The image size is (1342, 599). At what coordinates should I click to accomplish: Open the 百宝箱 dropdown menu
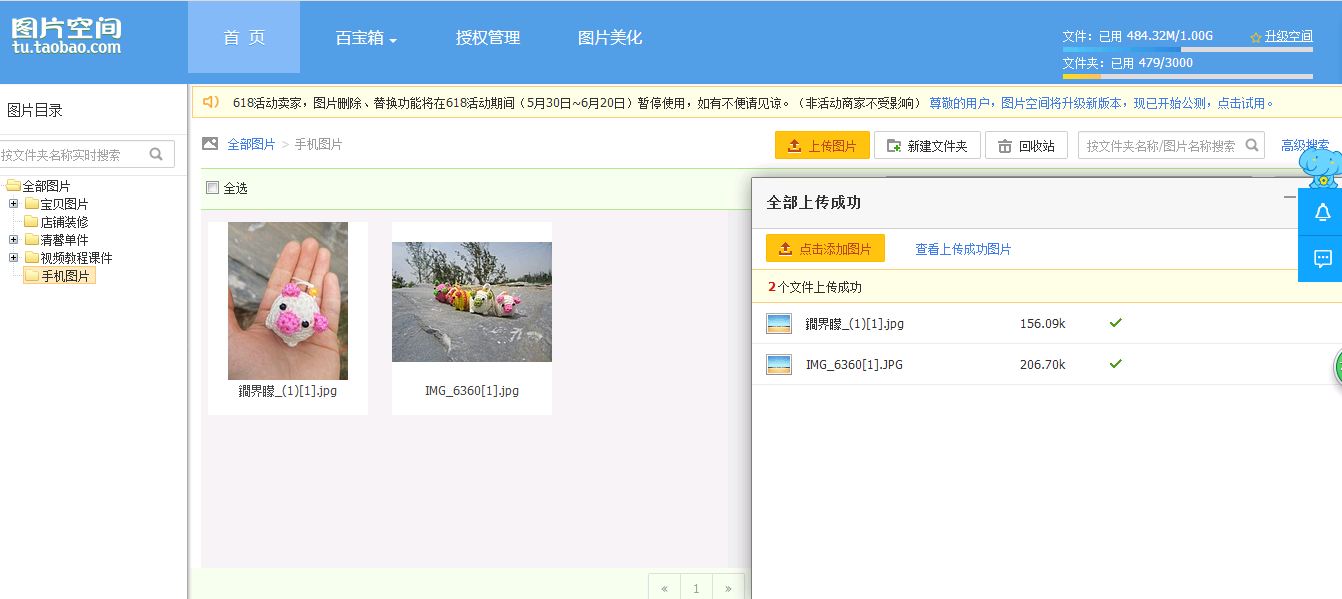366,39
